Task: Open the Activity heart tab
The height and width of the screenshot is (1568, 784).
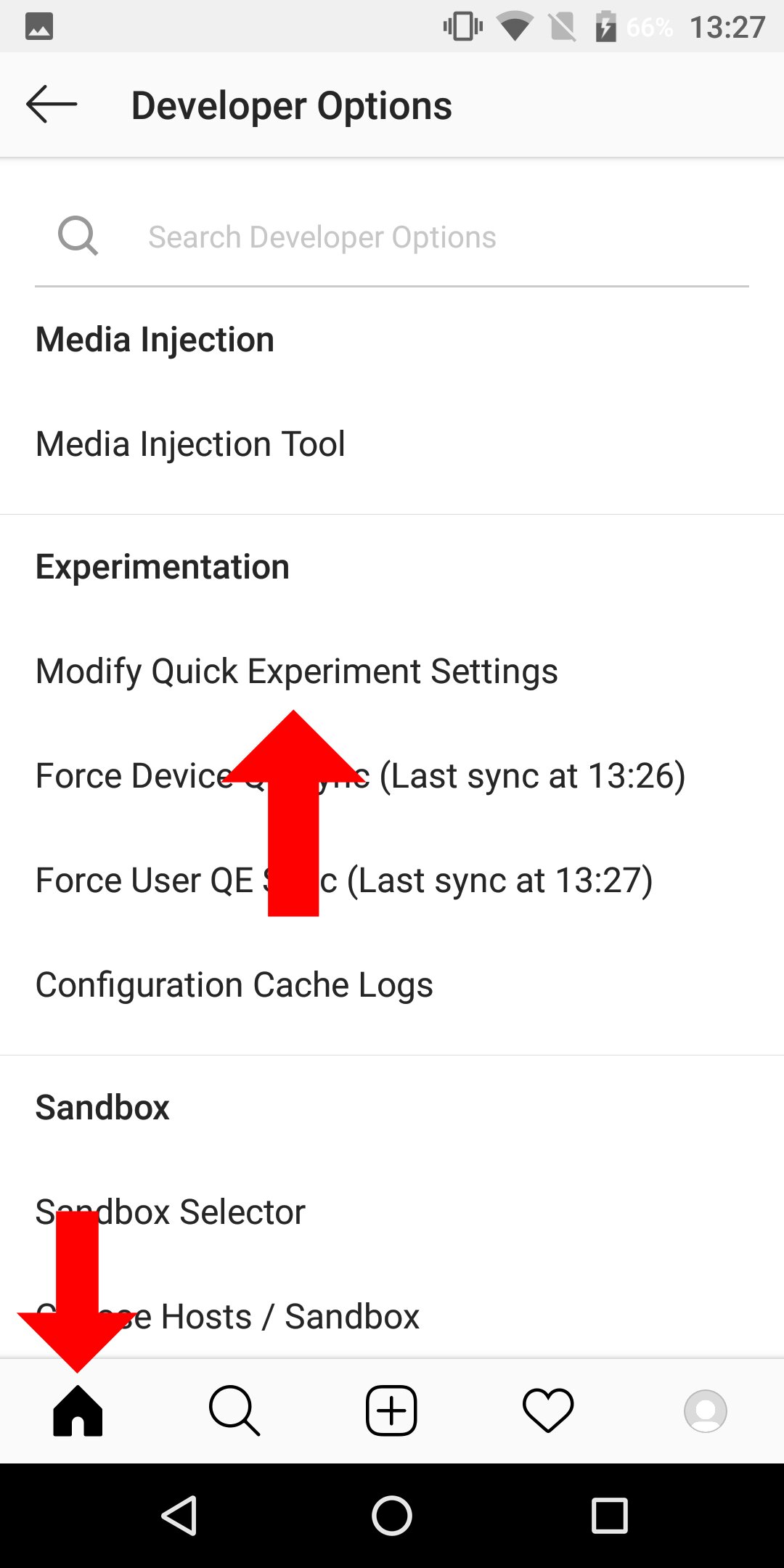Action: (548, 1410)
